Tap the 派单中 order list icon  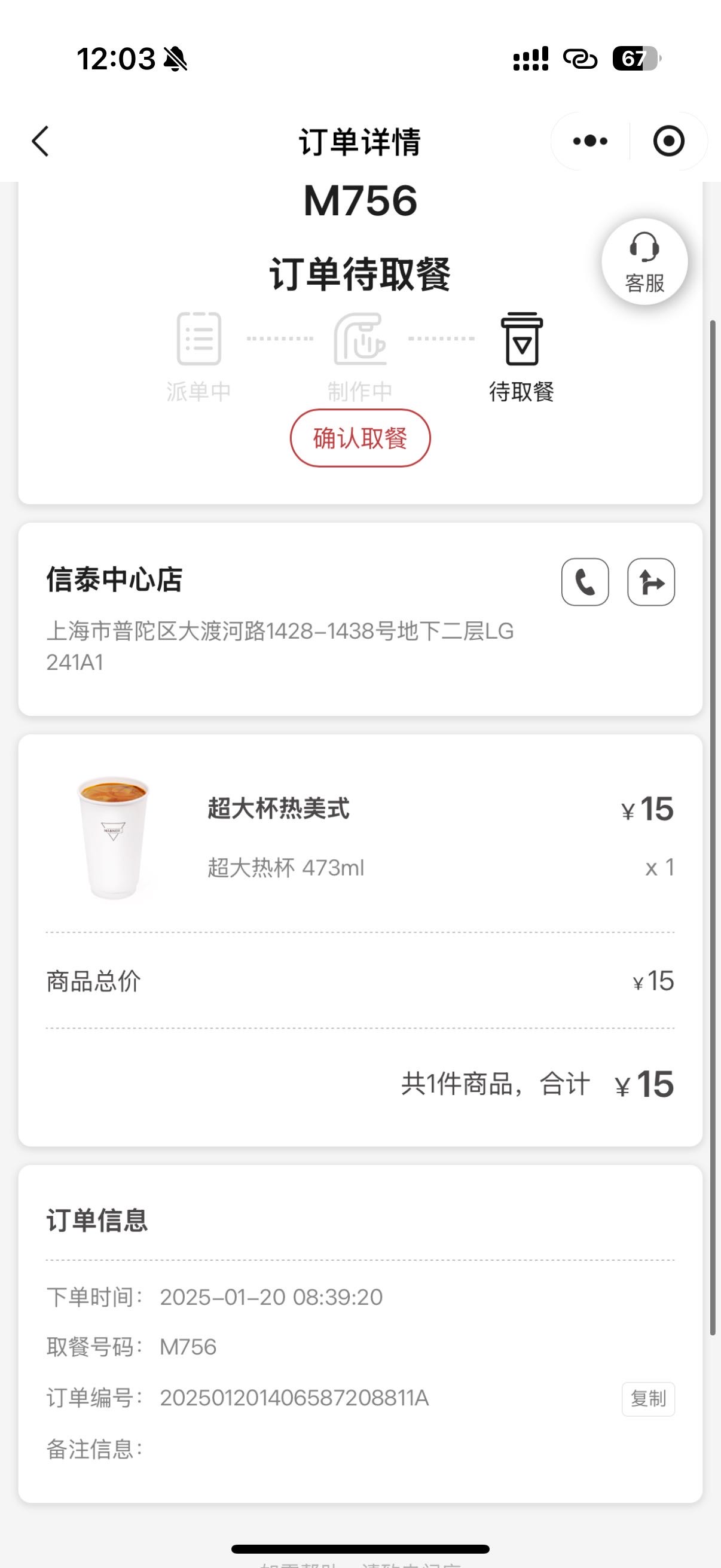pyautogui.click(x=199, y=338)
